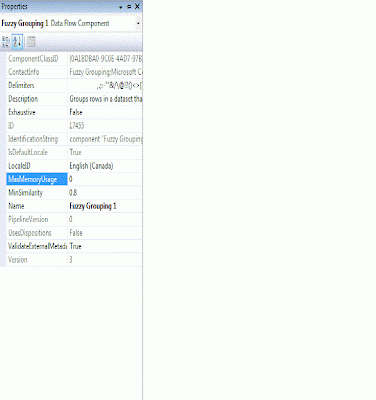Select the Exhaustive property
Screen dimensions: 376x400
(22, 112)
